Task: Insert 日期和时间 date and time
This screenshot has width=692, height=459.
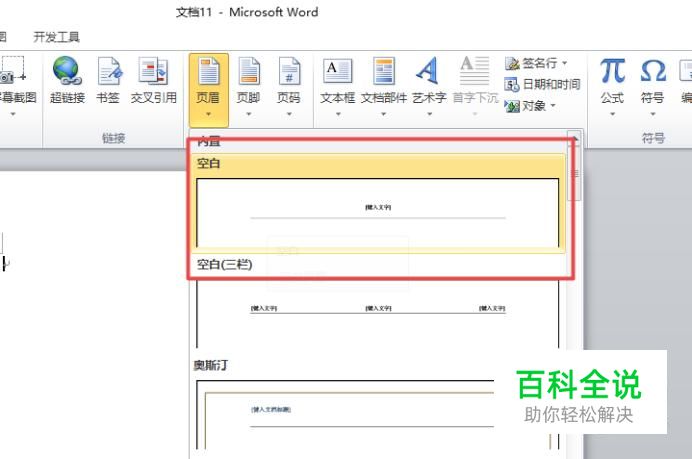Action: coord(542,84)
